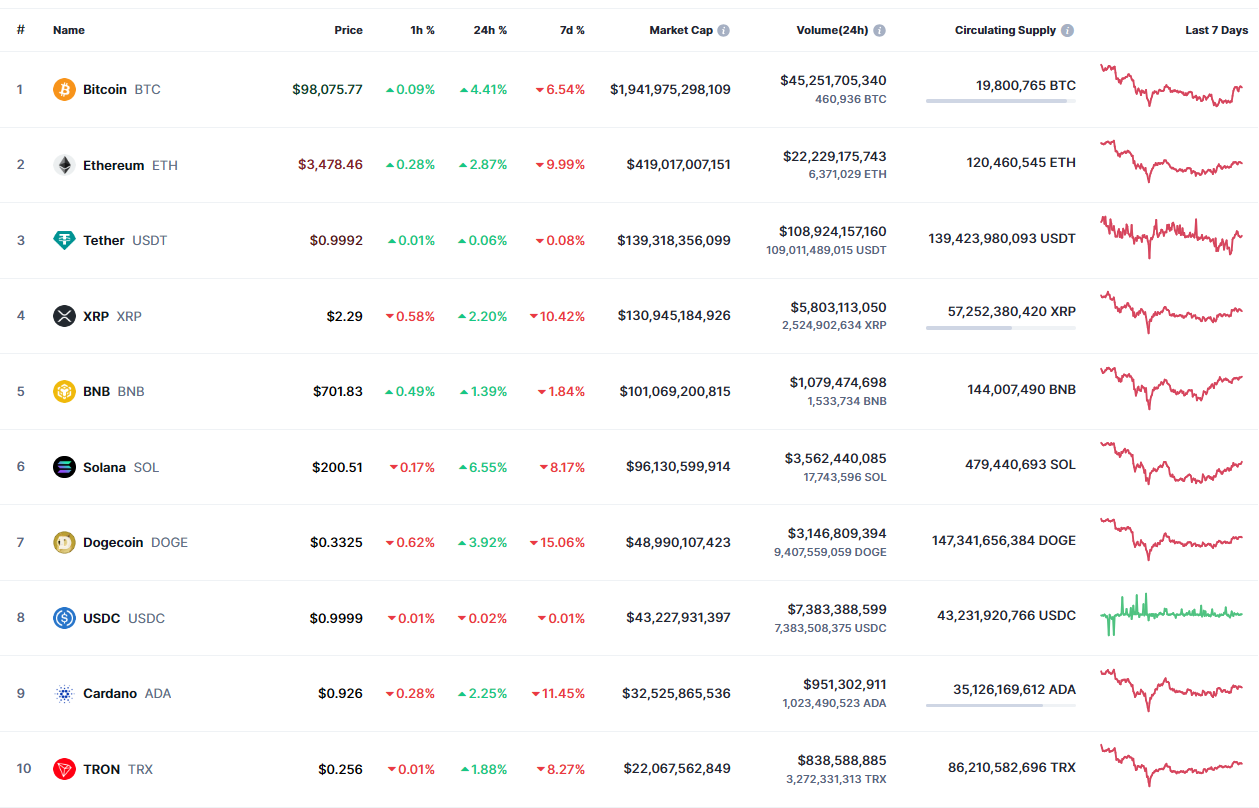Click XRP's circulating supply progress bar

pos(1001,327)
